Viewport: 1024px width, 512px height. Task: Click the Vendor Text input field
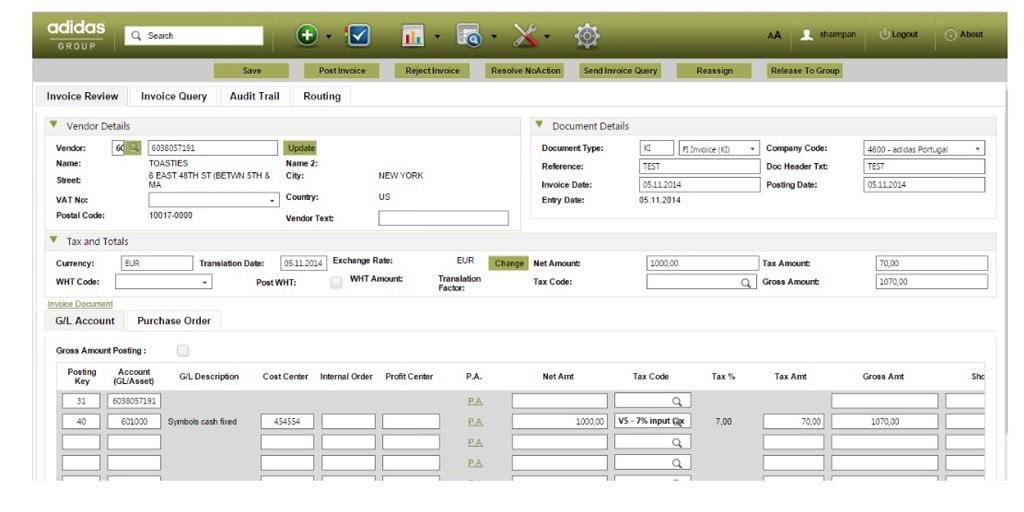(x=443, y=218)
